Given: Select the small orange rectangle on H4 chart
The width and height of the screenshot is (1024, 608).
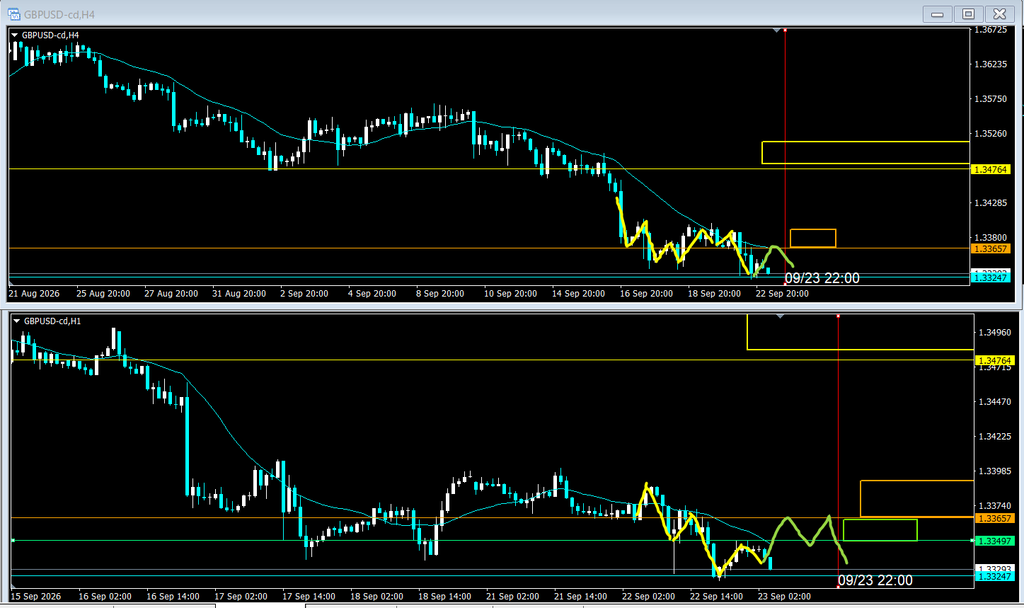Looking at the screenshot, I should [x=813, y=238].
